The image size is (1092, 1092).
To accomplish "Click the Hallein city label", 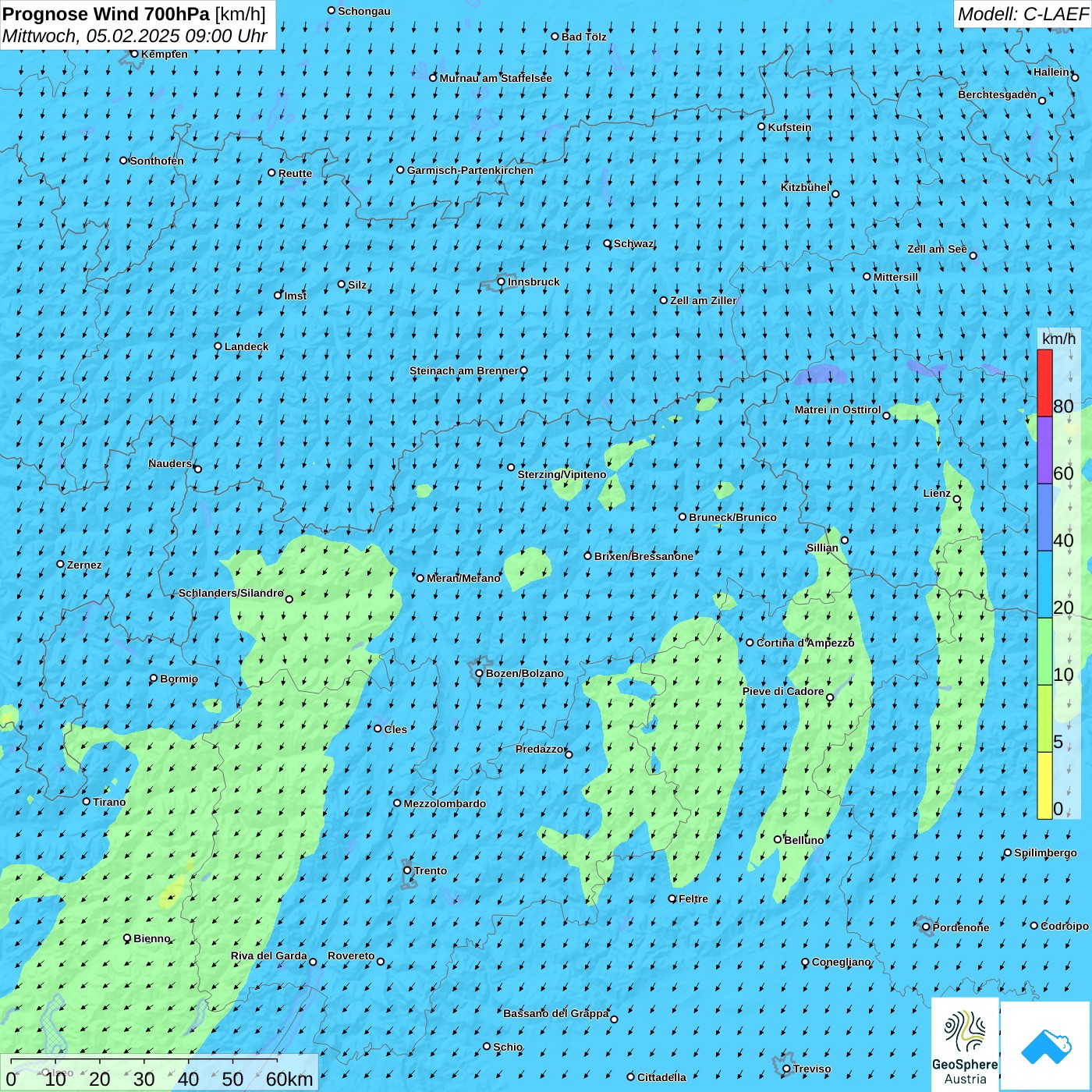I will [x=1051, y=72].
